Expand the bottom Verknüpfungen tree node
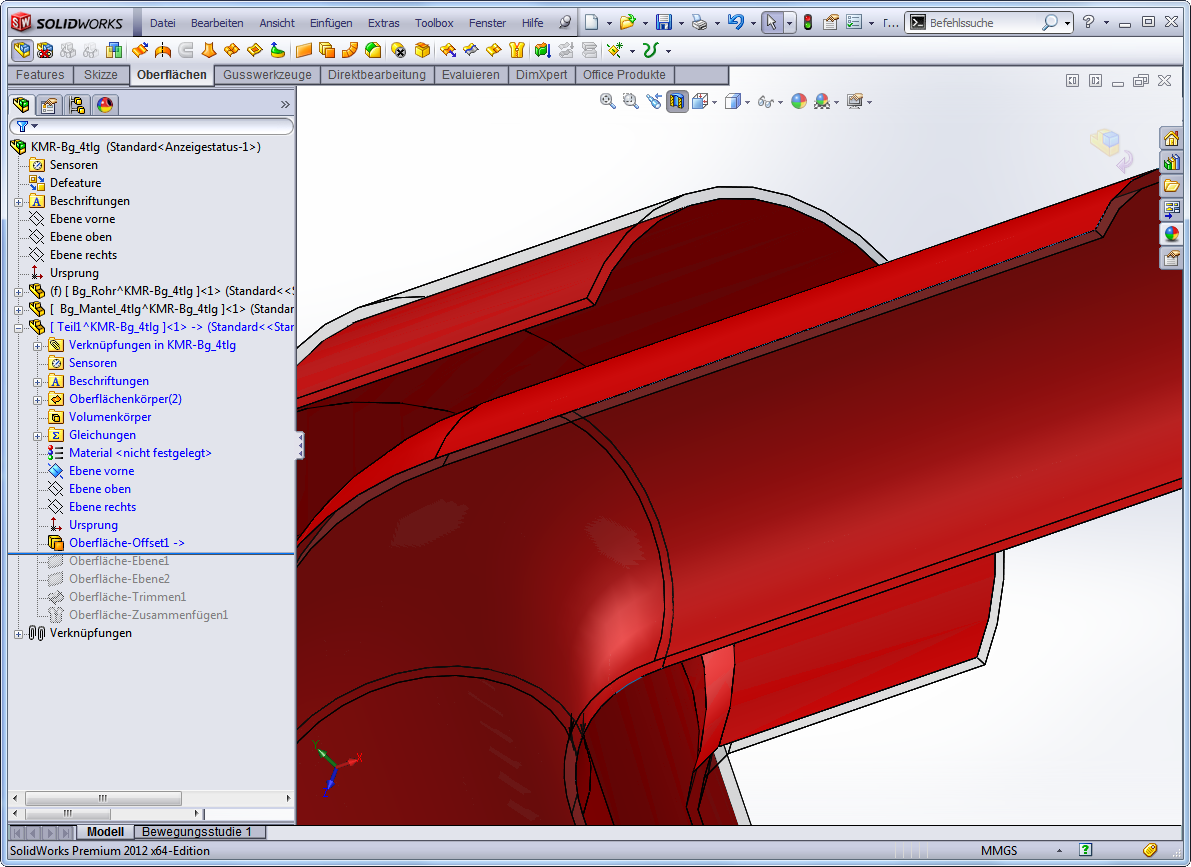1191x867 pixels. tap(19, 633)
